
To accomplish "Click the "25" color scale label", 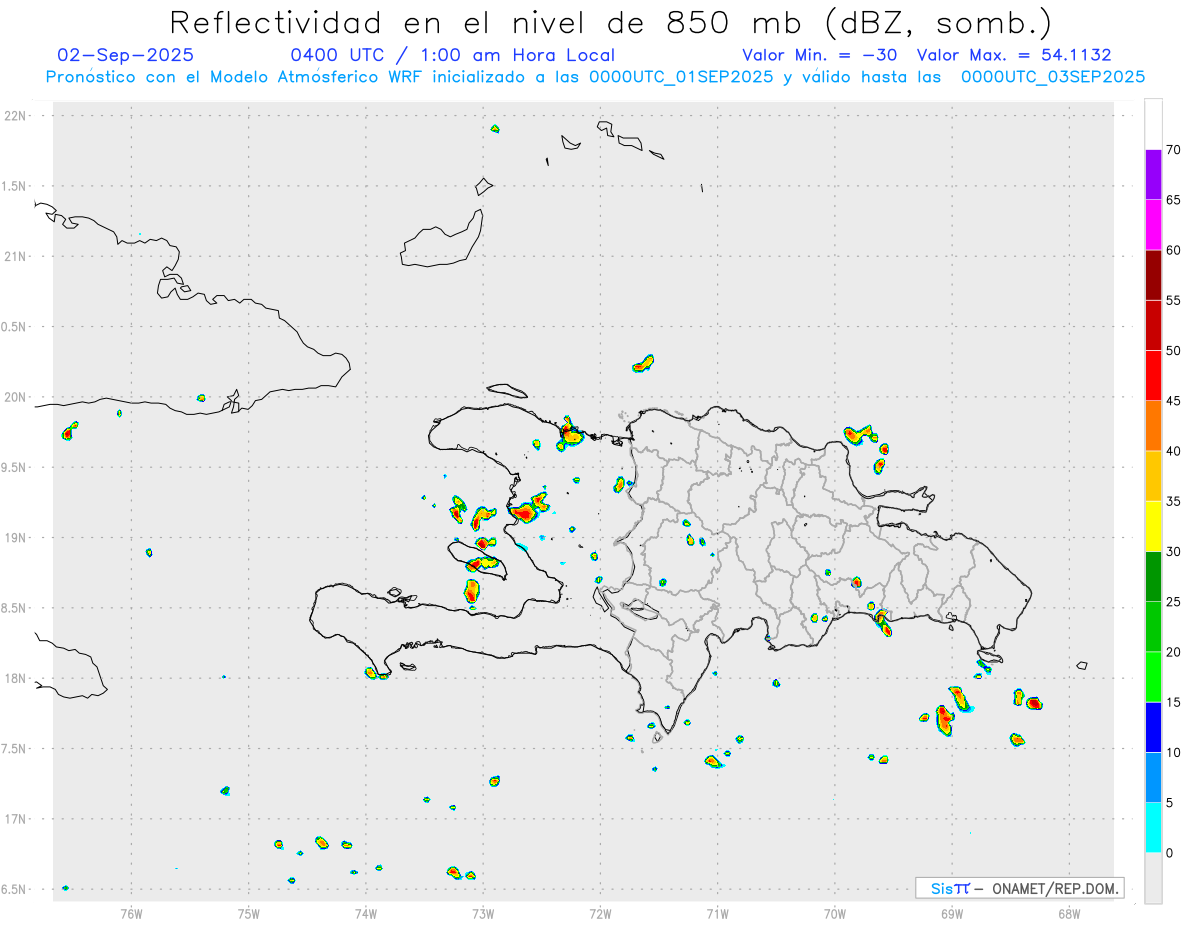I will click(1173, 602).
